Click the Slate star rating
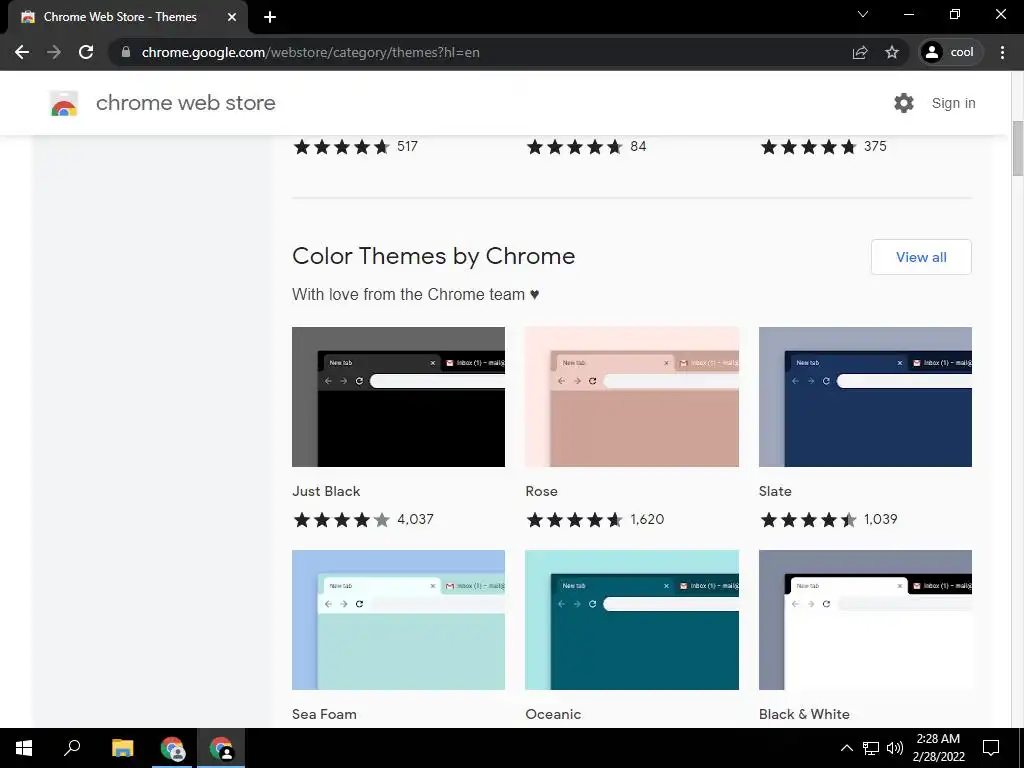 808,520
